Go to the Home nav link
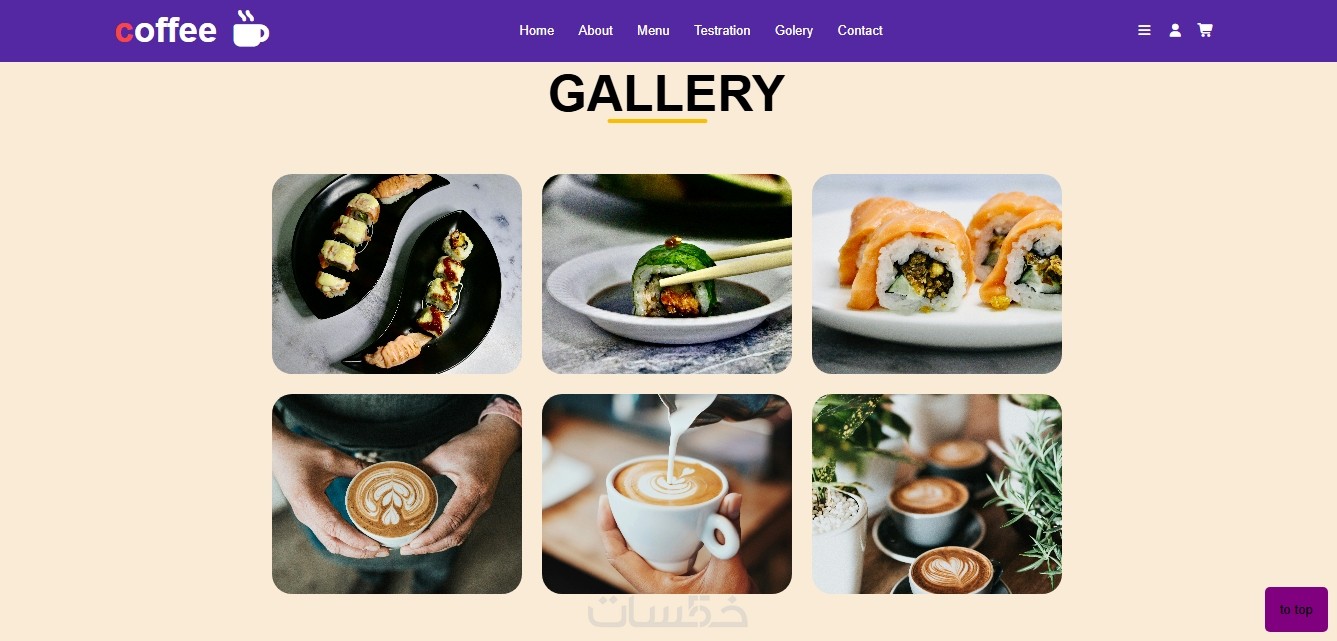 click(x=536, y=31)
